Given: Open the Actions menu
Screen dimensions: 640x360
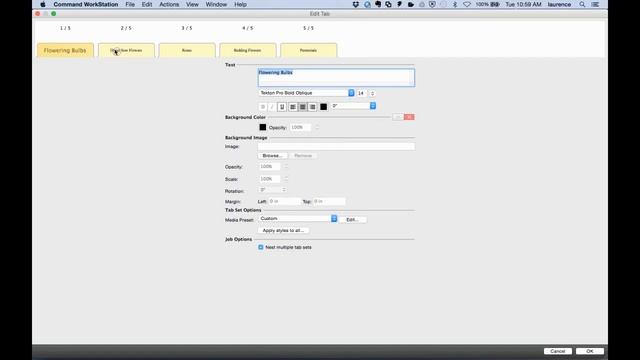Looking at the screenshot, I should (169, 4).
